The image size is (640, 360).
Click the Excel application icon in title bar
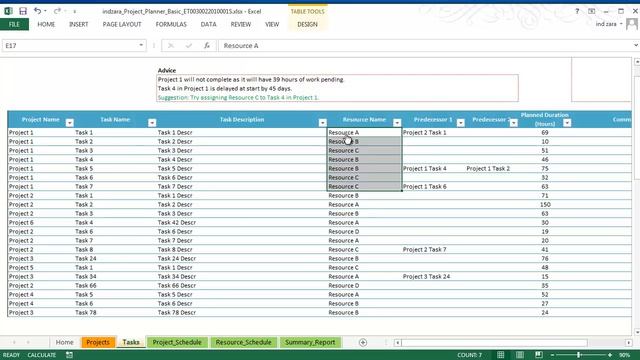(8, 11)
